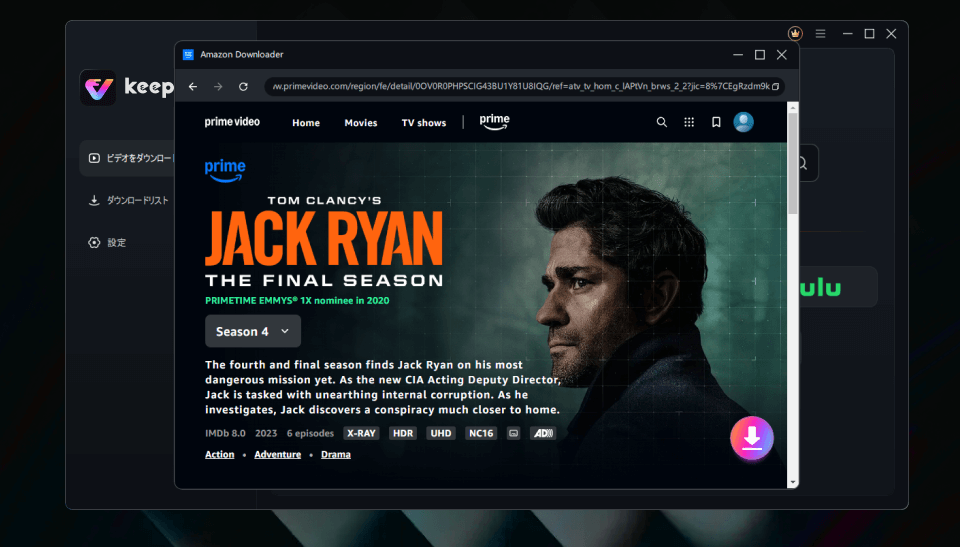Click the X-RAY badge
The height and width of the screenshot is (547, 960).
point(361,433)
